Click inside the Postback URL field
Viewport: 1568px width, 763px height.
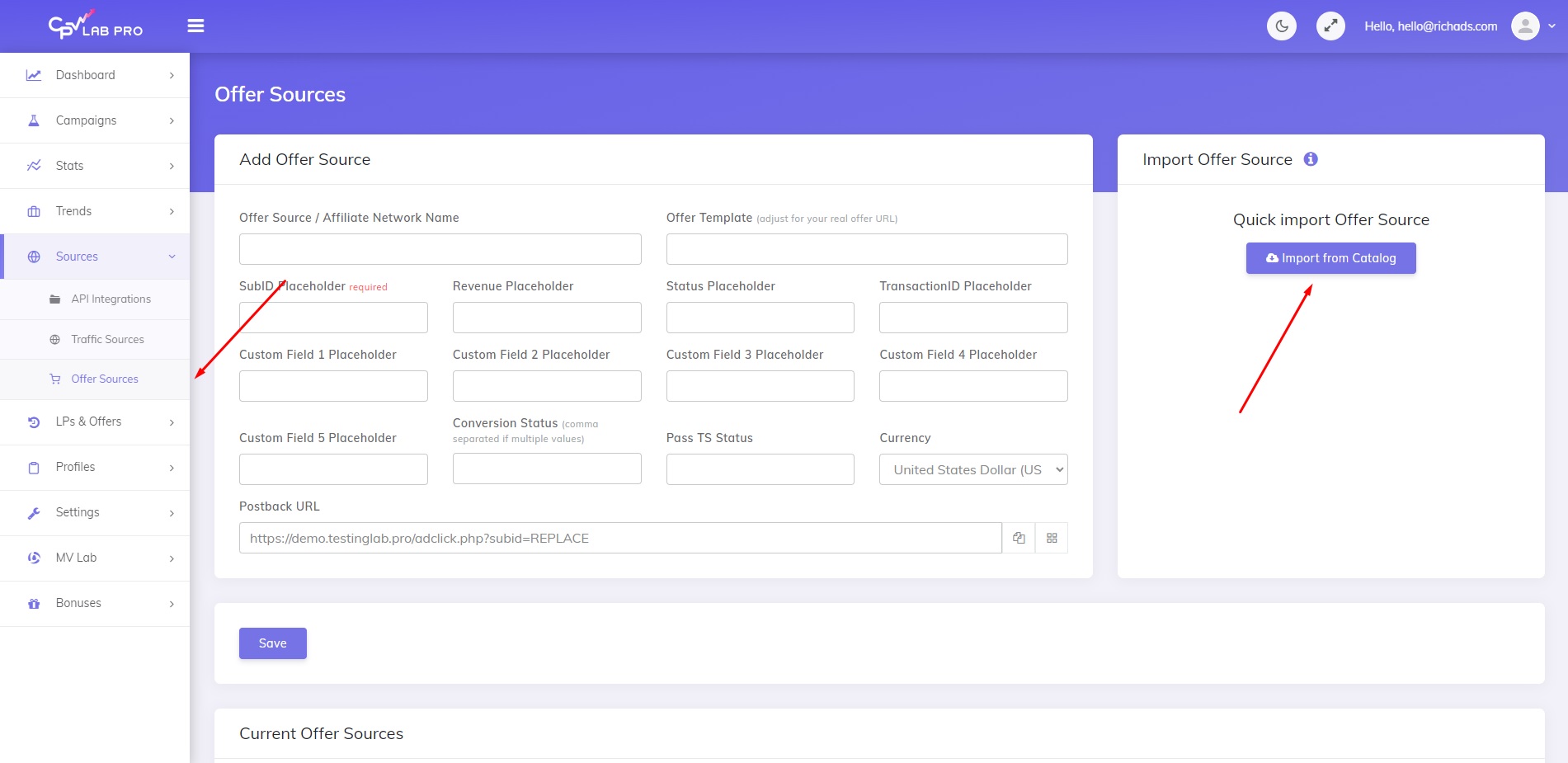620,538
